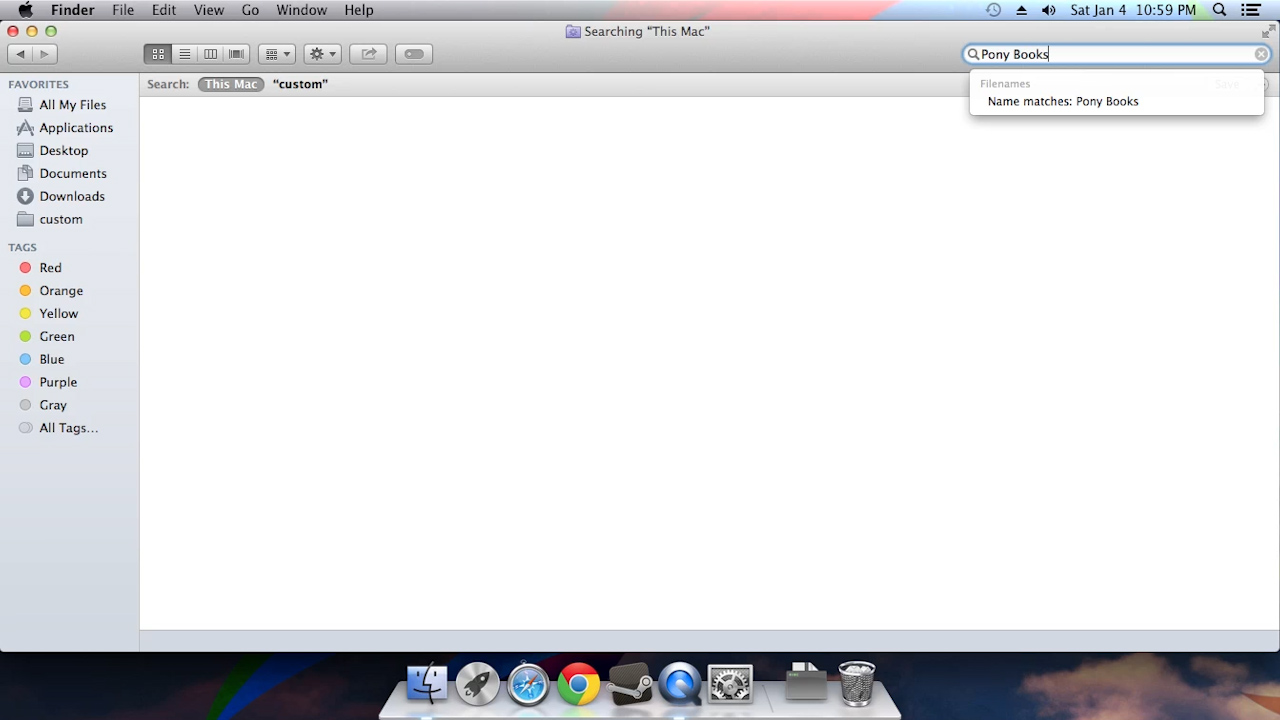The height and width of the screenshot is (720, 1280).
Task: Clear the search field text
Action: click(x=1261, y=54)
